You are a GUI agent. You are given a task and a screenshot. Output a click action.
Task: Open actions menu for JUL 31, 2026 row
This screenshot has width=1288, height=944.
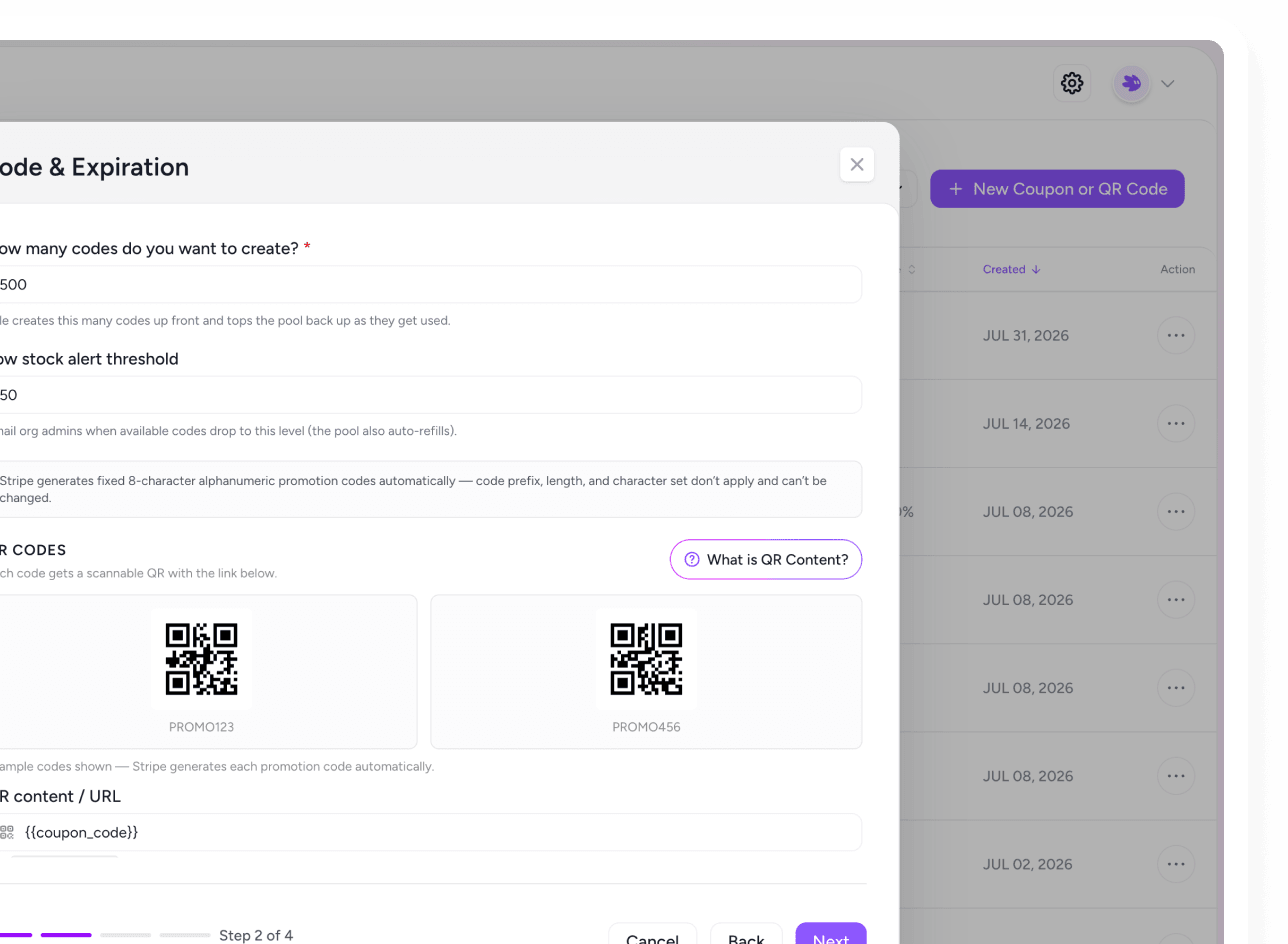pos(1175,336)
